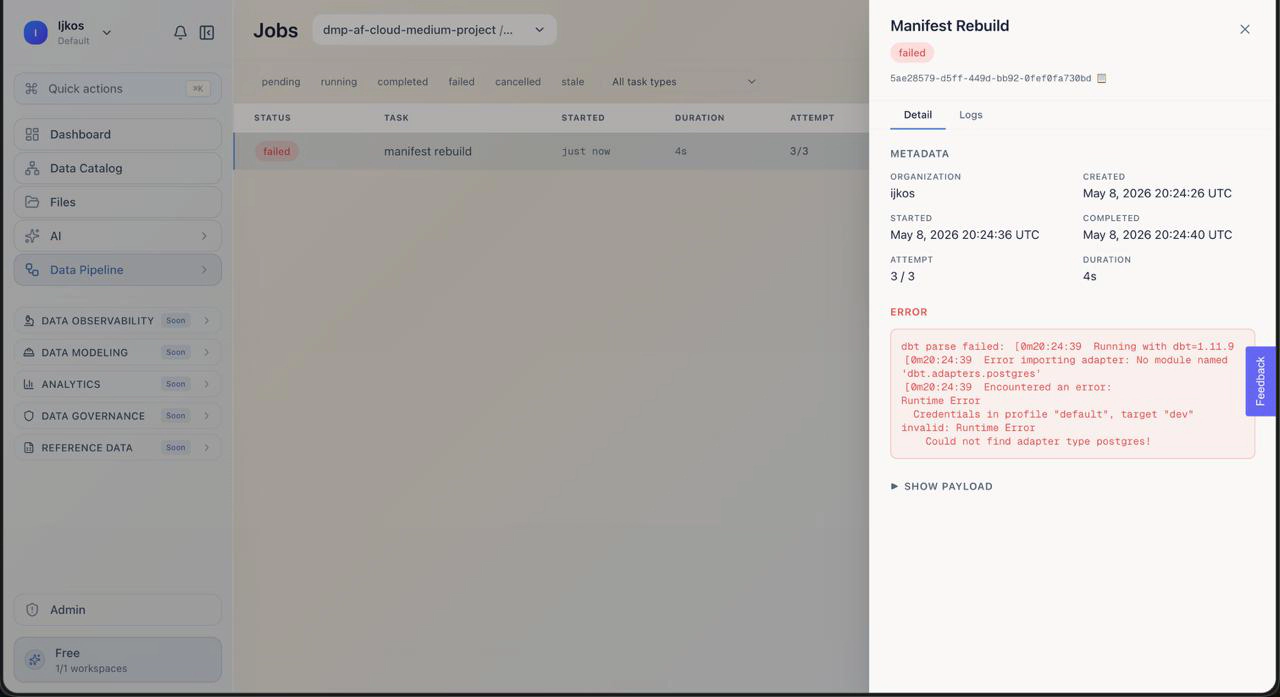
Task: Filter jobs by completed status
Action: 403,82
